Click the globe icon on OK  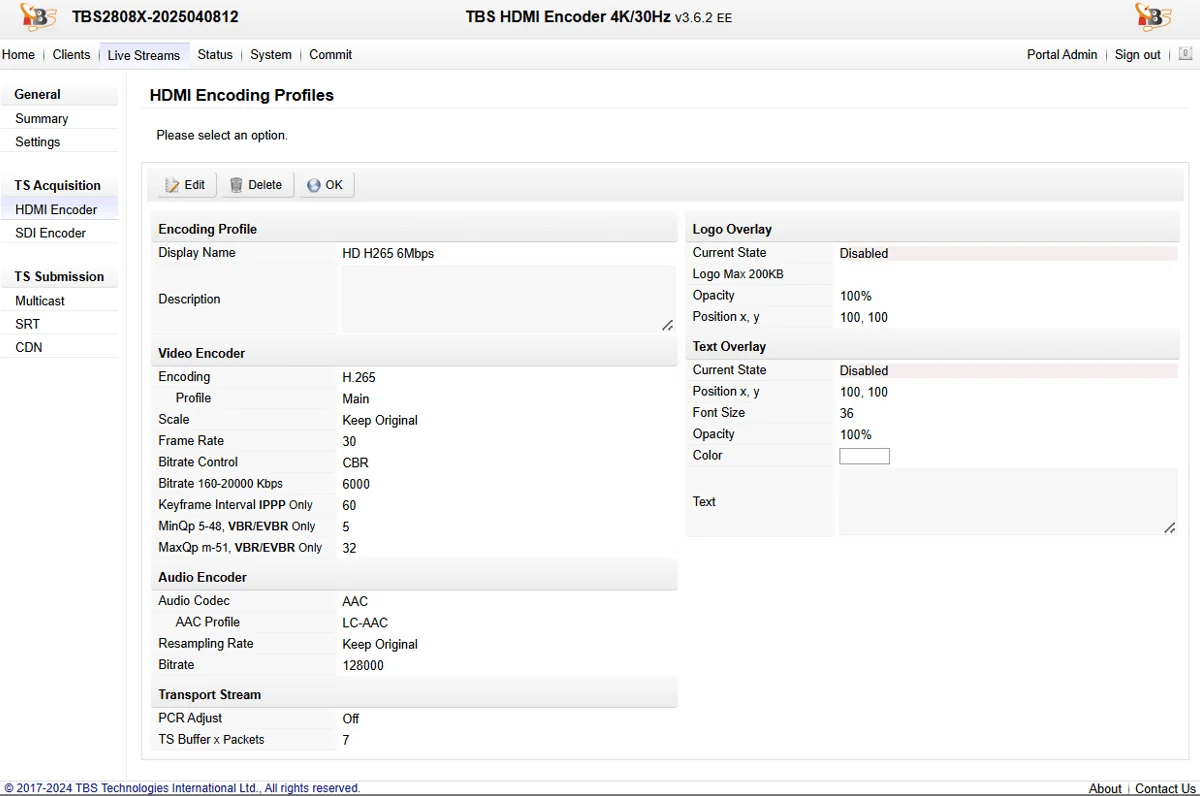[x=313, y=185]
